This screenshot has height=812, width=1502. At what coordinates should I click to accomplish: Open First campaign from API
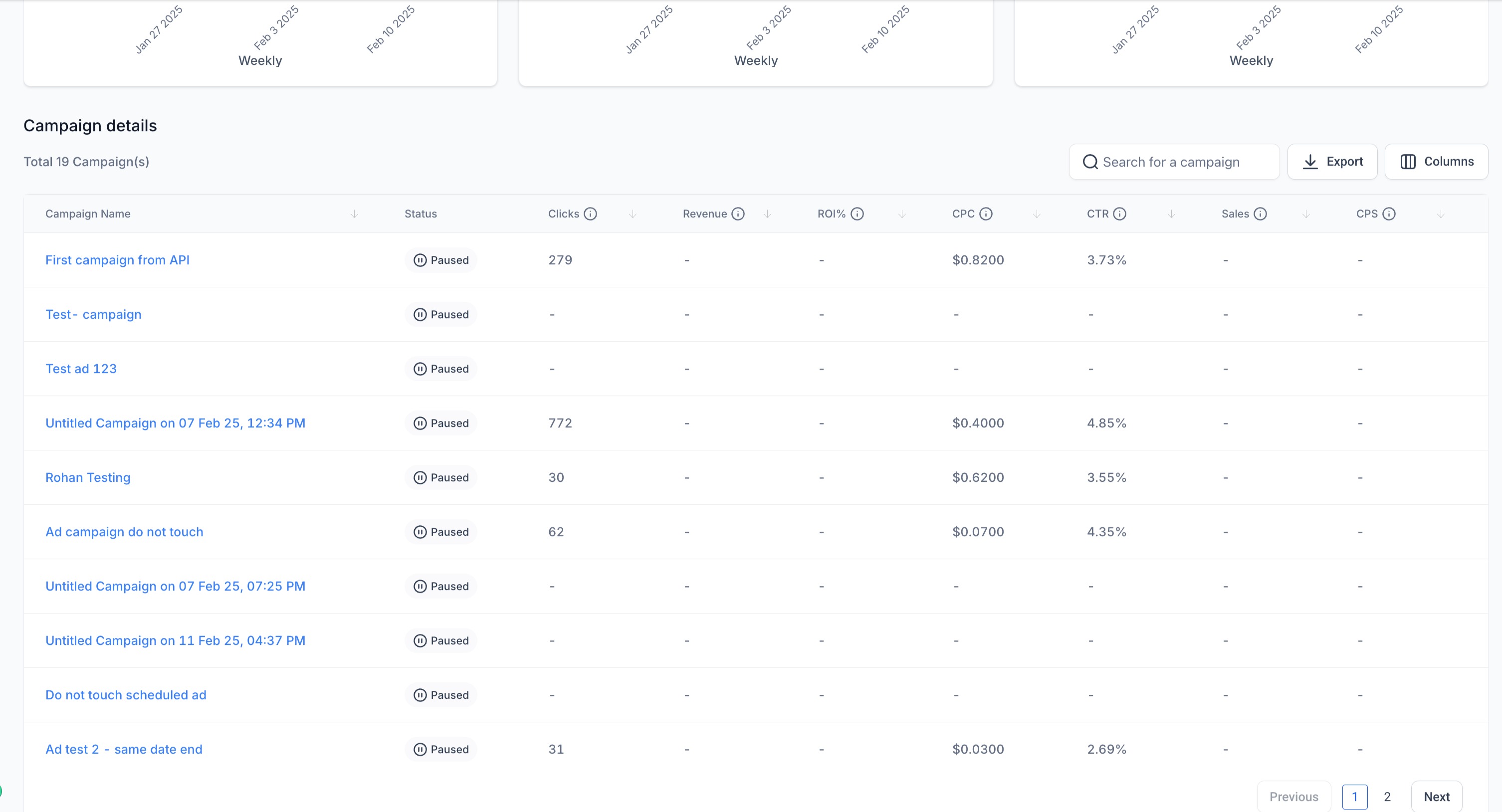coord(117,260)
